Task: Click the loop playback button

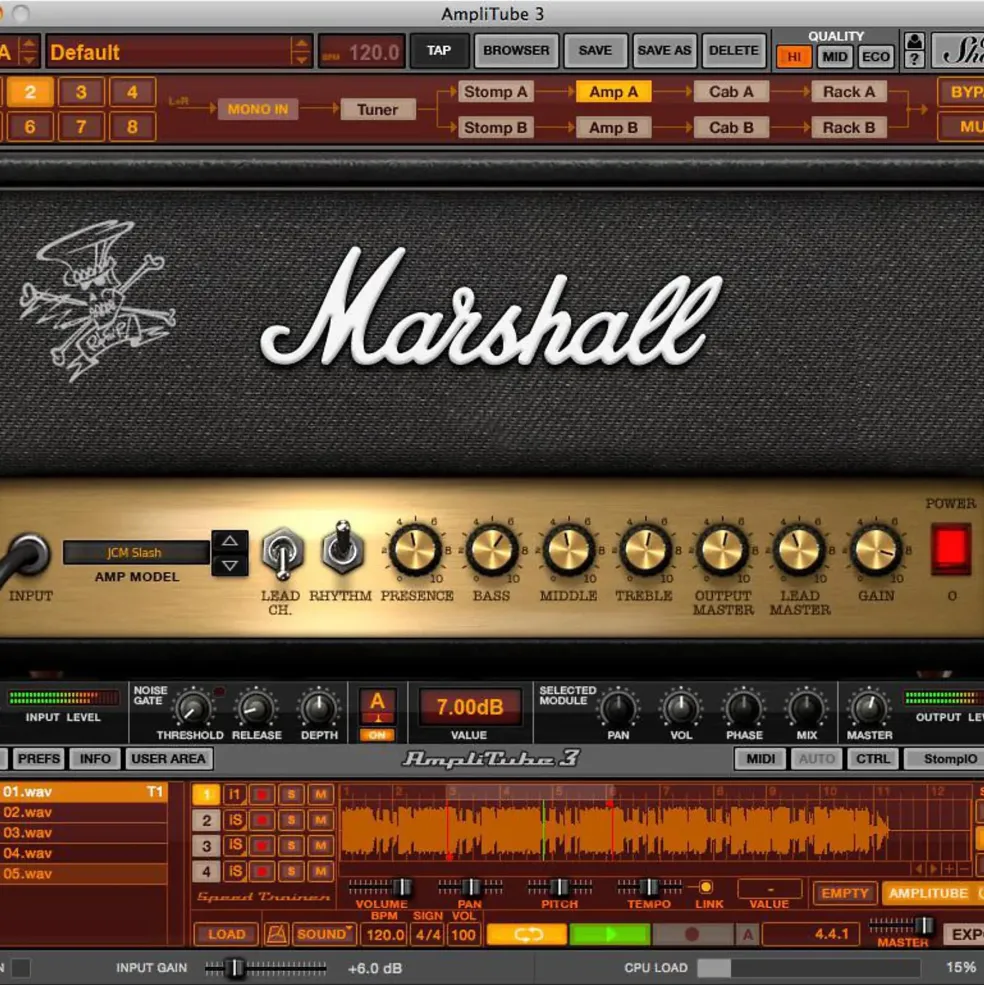Action: point(527,934)
